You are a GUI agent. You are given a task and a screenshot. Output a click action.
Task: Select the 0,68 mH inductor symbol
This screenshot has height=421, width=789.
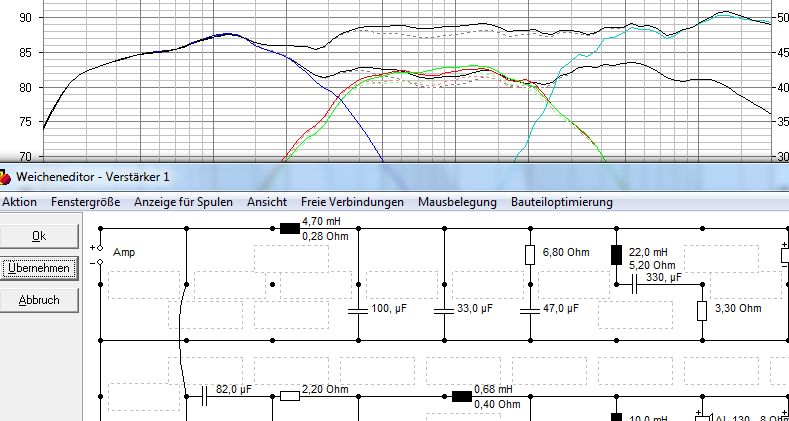[462, 396]
